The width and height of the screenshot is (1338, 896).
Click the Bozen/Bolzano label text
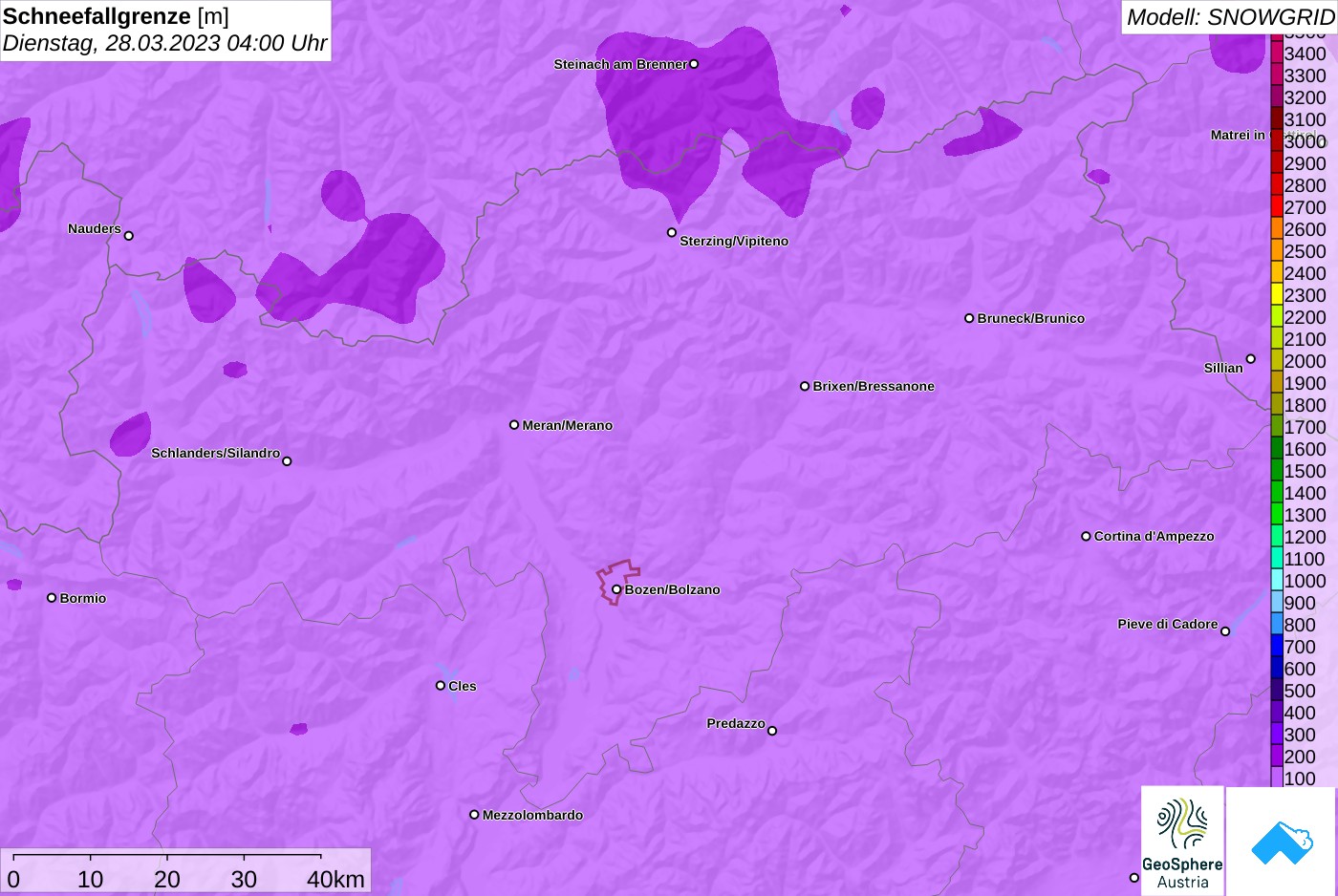[673, 589]
